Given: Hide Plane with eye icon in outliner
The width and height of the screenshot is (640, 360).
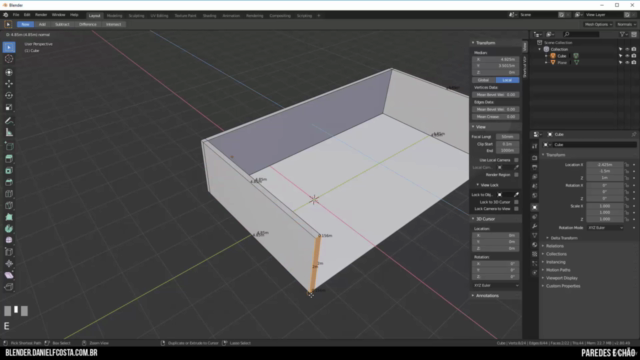Looking at the screenshot, I should point(627,62).
